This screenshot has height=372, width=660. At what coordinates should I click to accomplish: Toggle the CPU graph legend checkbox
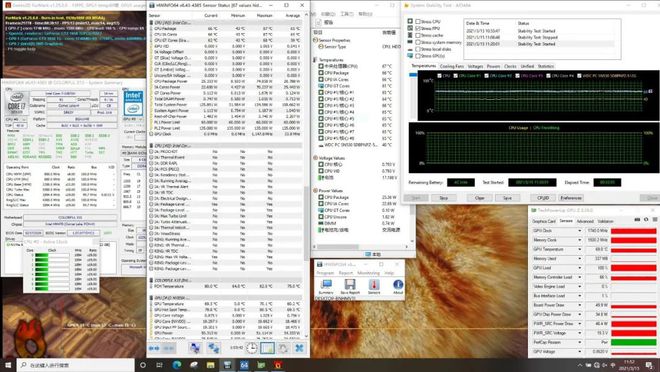click(440, 76)
